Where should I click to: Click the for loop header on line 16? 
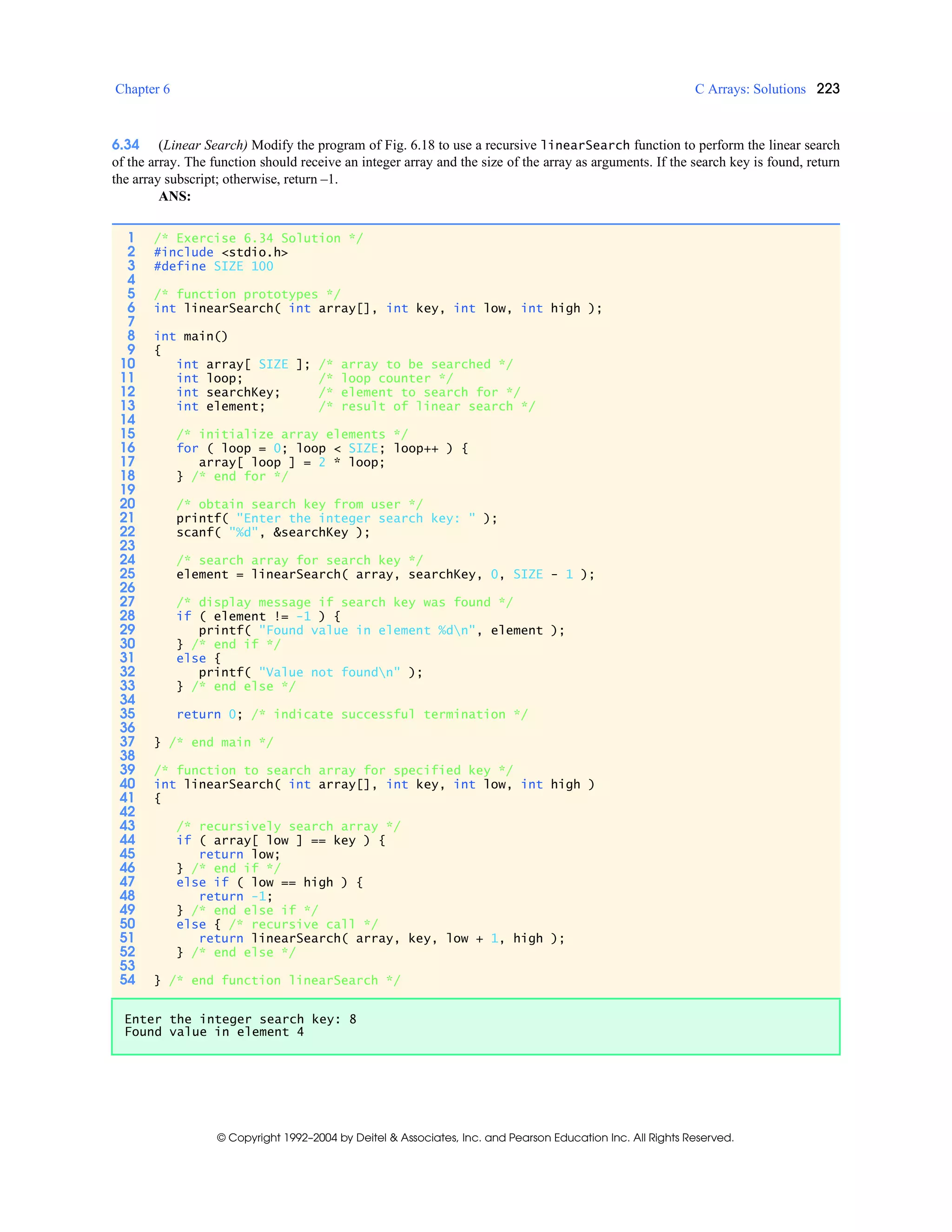coord(322,449)
